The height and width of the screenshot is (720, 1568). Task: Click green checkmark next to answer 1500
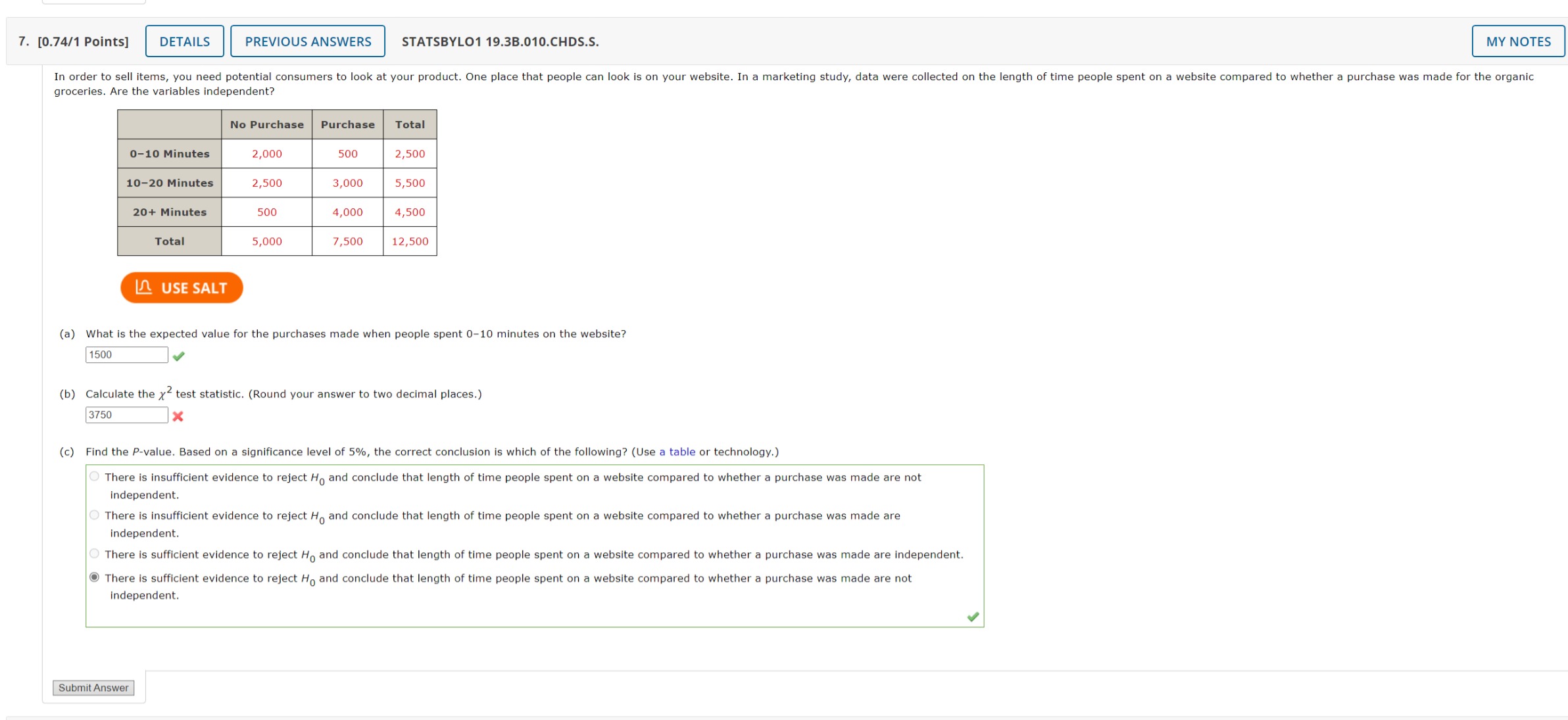tap(178, 356)
